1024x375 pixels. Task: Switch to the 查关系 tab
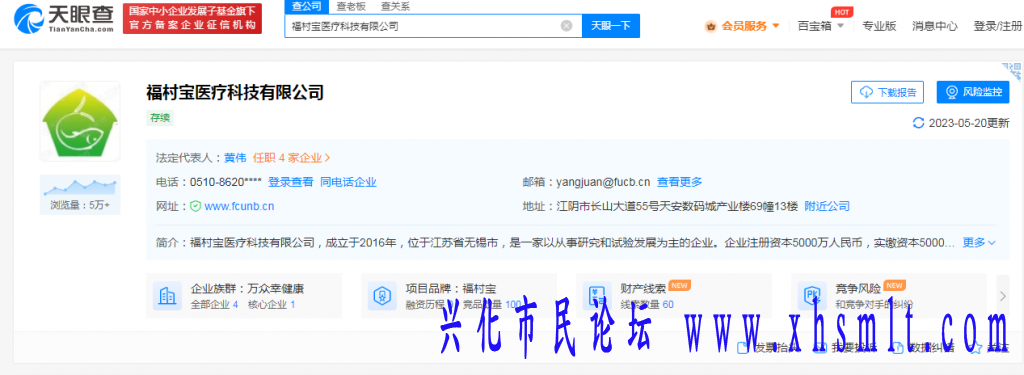[396, 7]
